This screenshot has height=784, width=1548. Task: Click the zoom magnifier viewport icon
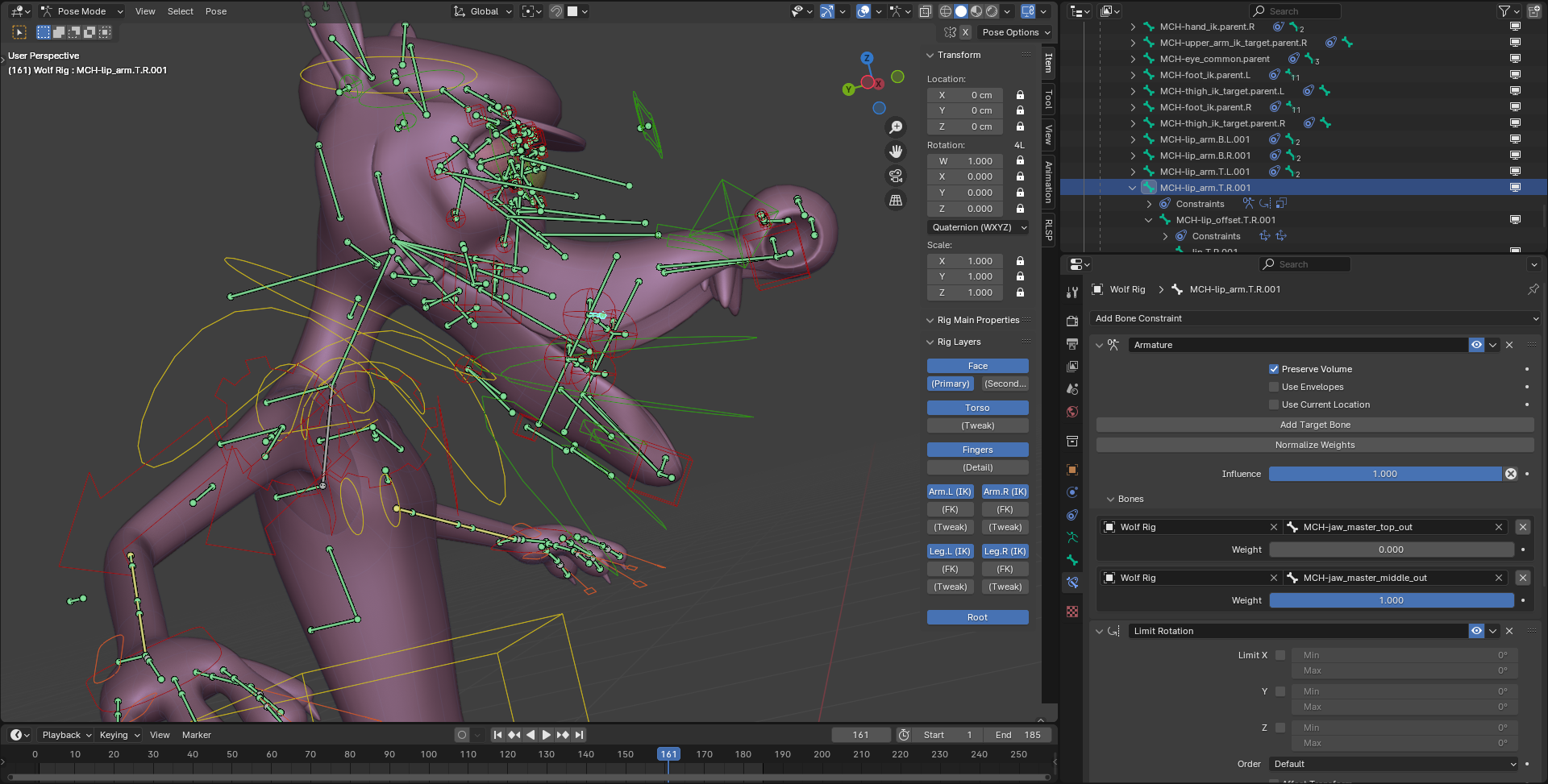[896, 127]
